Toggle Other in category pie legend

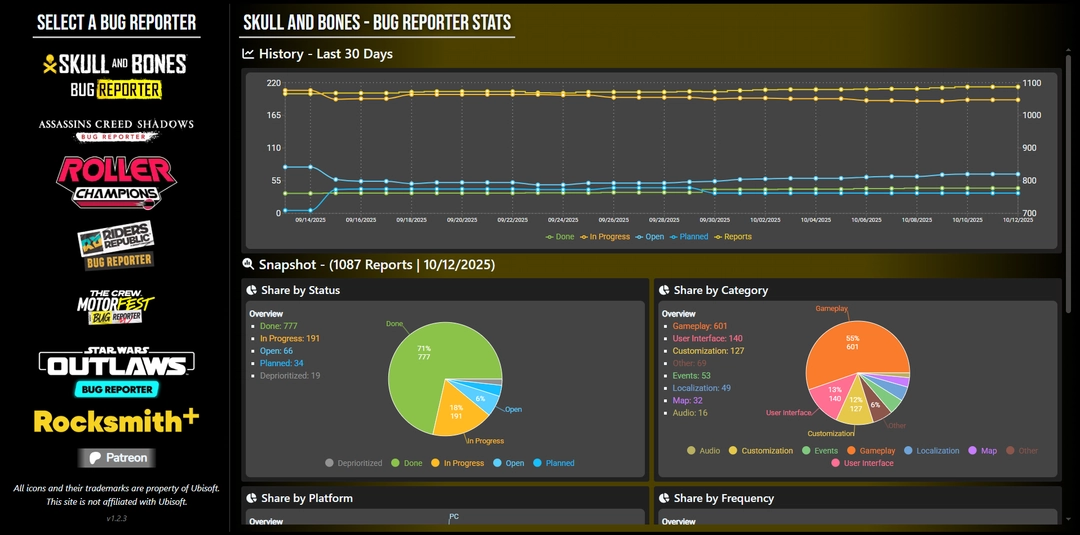pyautogui.click(x=1022, y=451)
